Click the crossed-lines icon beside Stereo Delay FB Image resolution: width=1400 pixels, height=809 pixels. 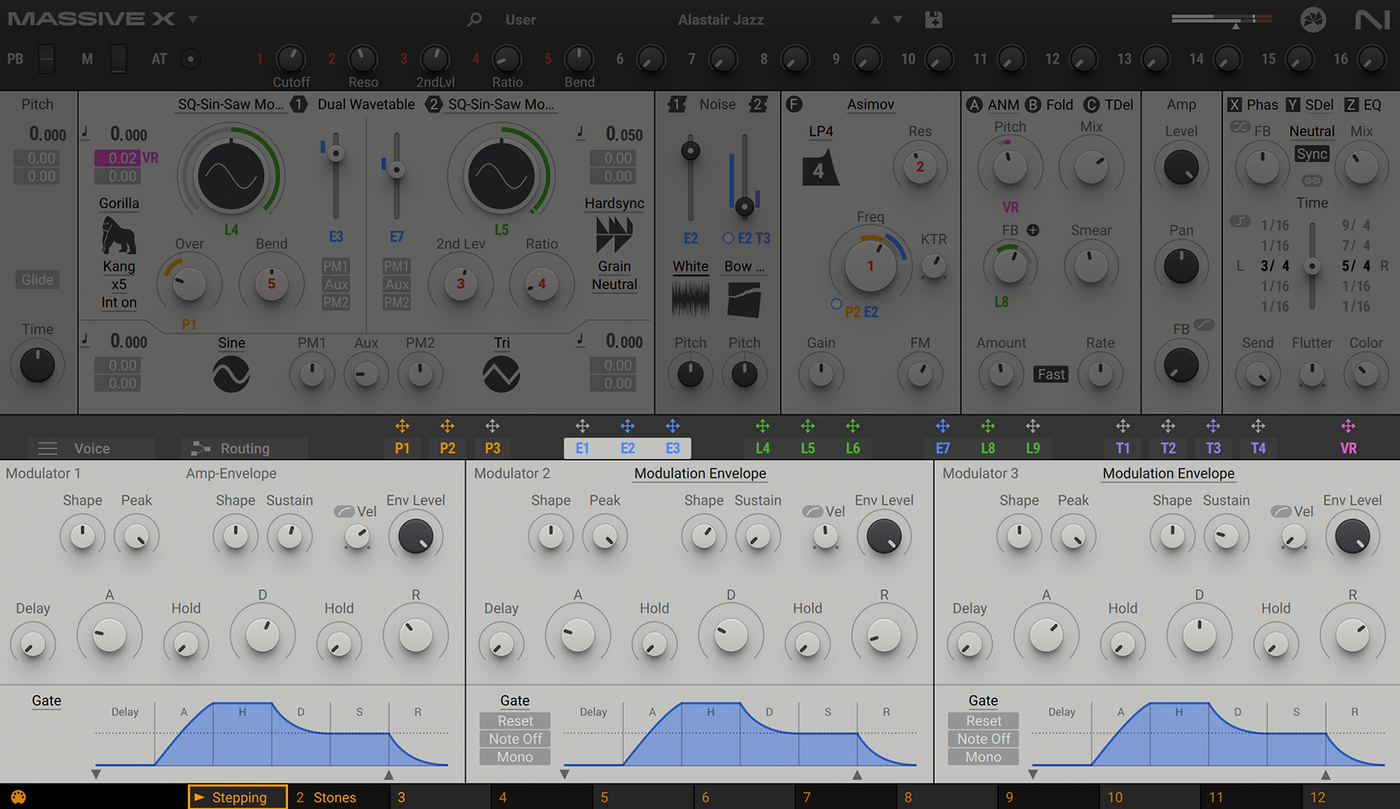click(x=1240, y=127)
